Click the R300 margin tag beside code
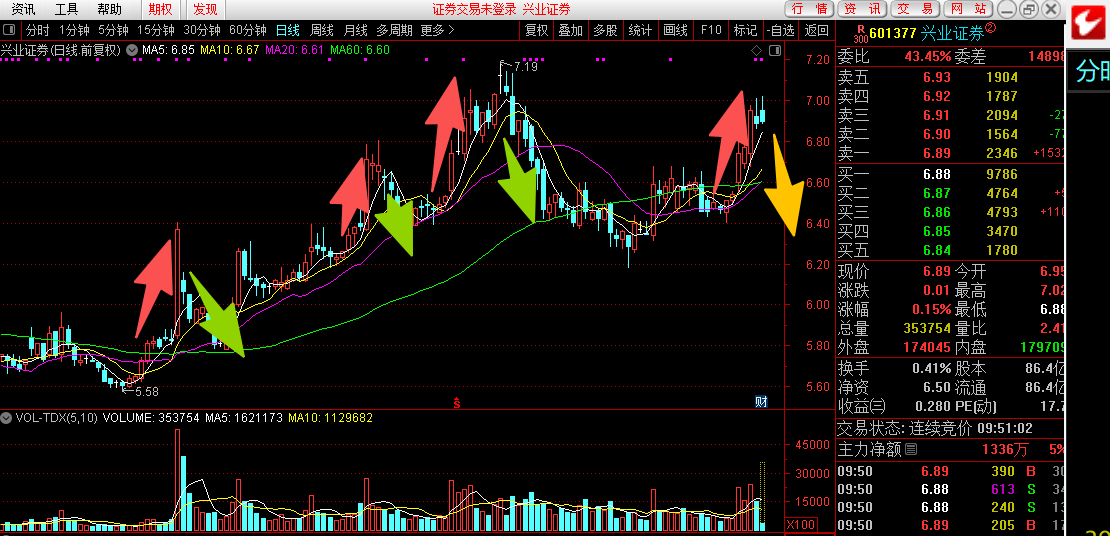The image size is (1110, 536). pyautogui.click(x=860, y=33)
